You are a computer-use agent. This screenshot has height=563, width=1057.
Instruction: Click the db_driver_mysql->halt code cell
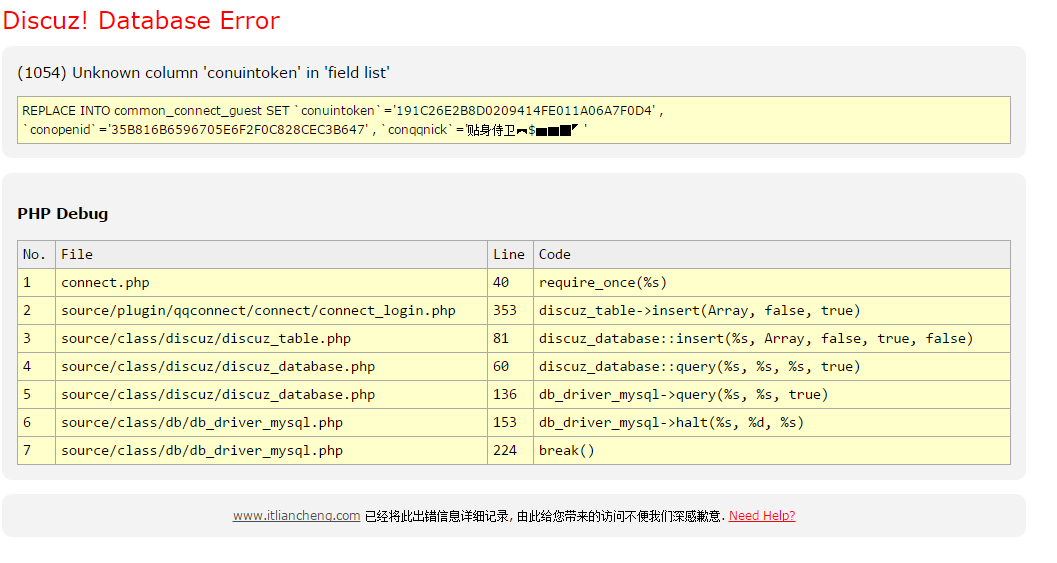pyautogui.click(x=671, y=422)
